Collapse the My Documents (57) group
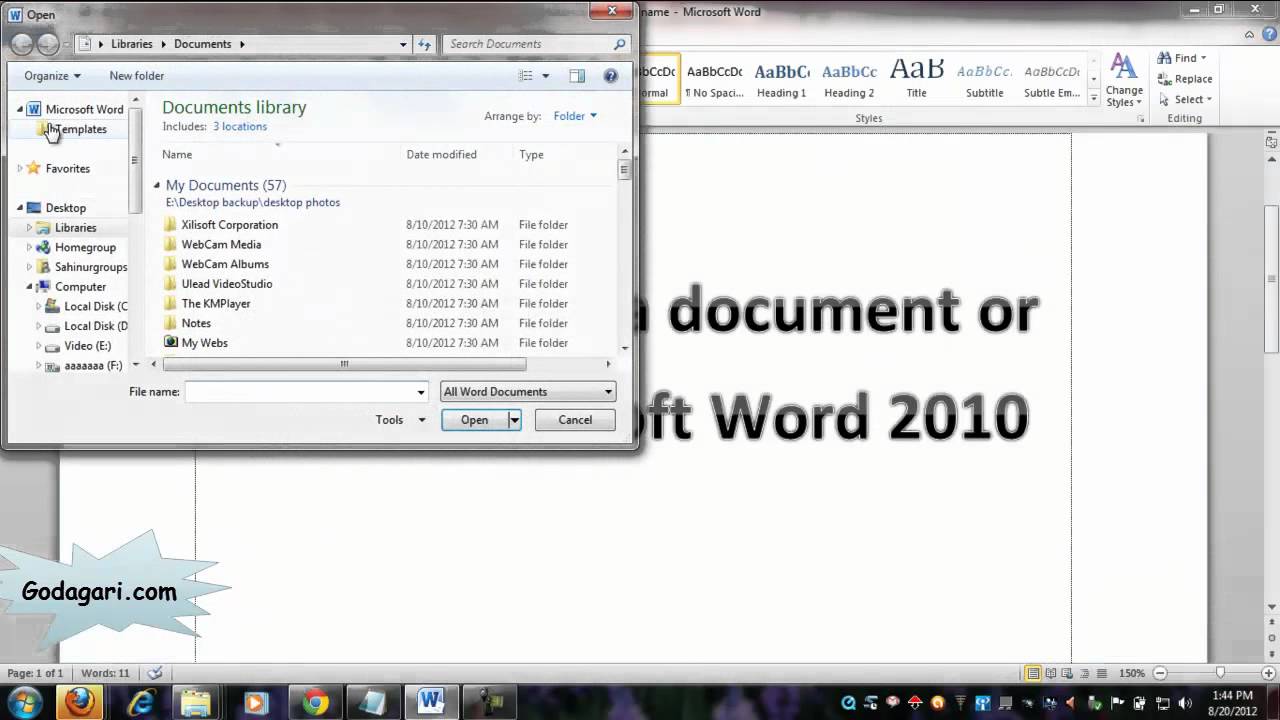This screenshot has height=720, width=1280. 157,186
